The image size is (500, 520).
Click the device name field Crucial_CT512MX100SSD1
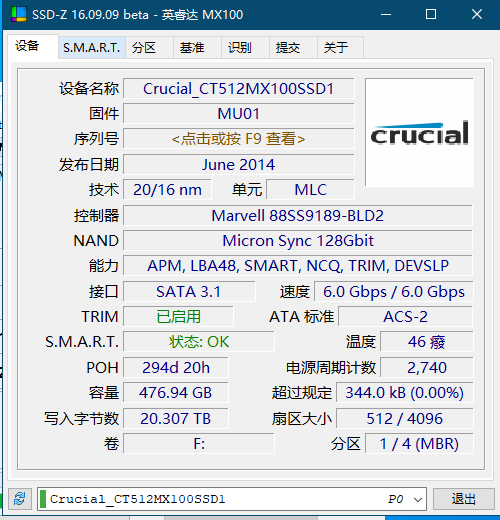tap(238, 89)
